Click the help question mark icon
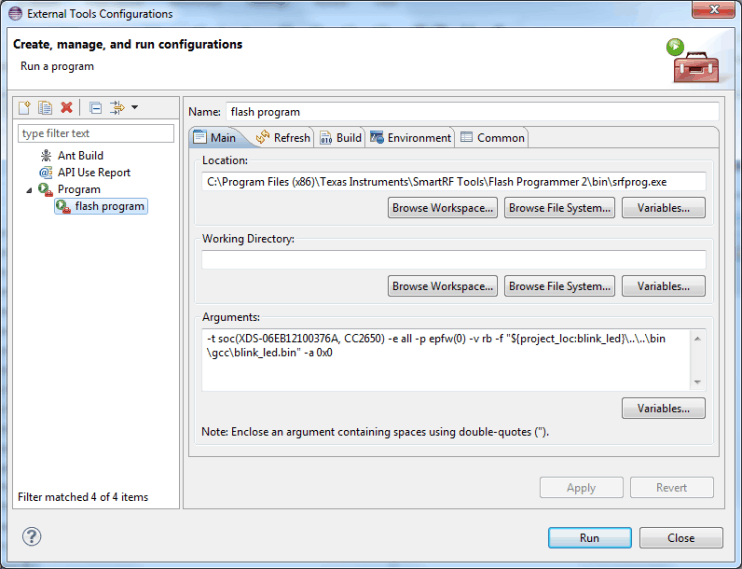This screenshot has height=569, width=742. point(32,536)
